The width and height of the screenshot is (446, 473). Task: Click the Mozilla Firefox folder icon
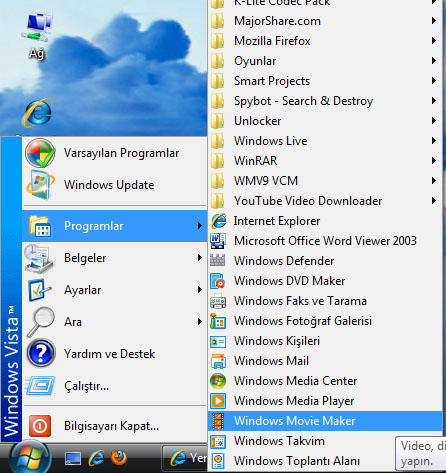218,41
